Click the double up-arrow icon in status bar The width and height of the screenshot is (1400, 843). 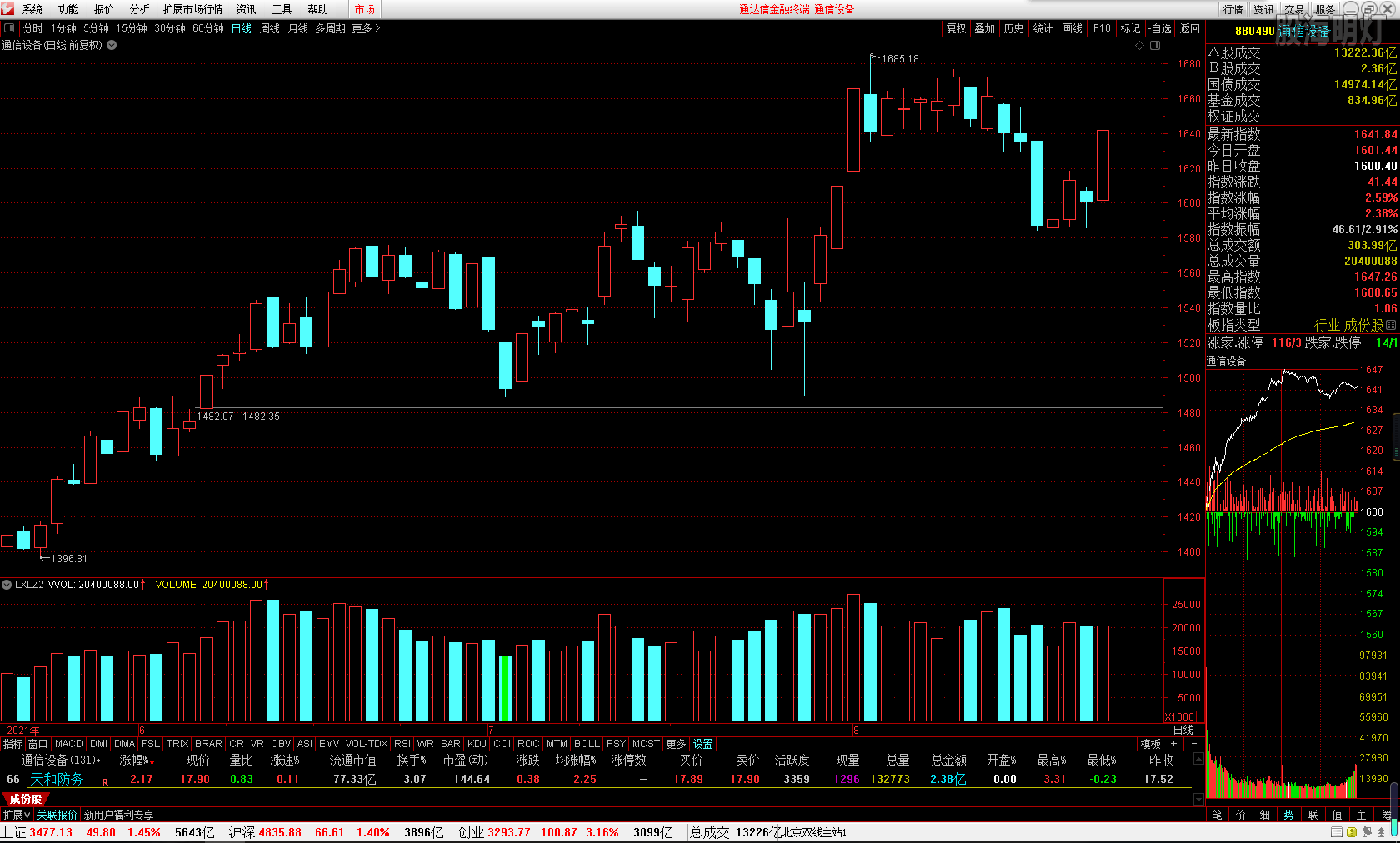[1381, 832]
